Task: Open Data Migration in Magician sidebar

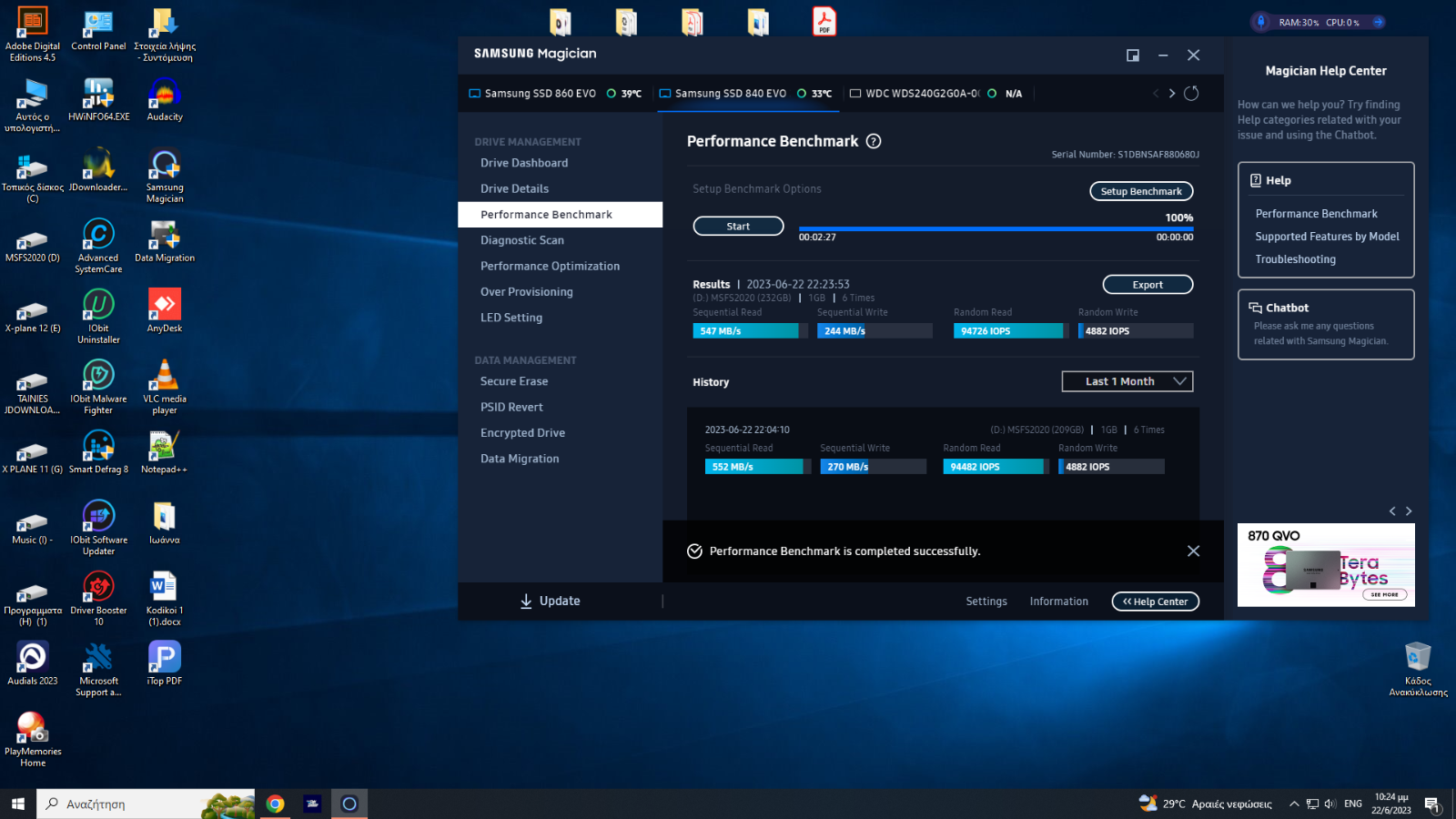Action: pyautogui.click(x=520, y=459)
